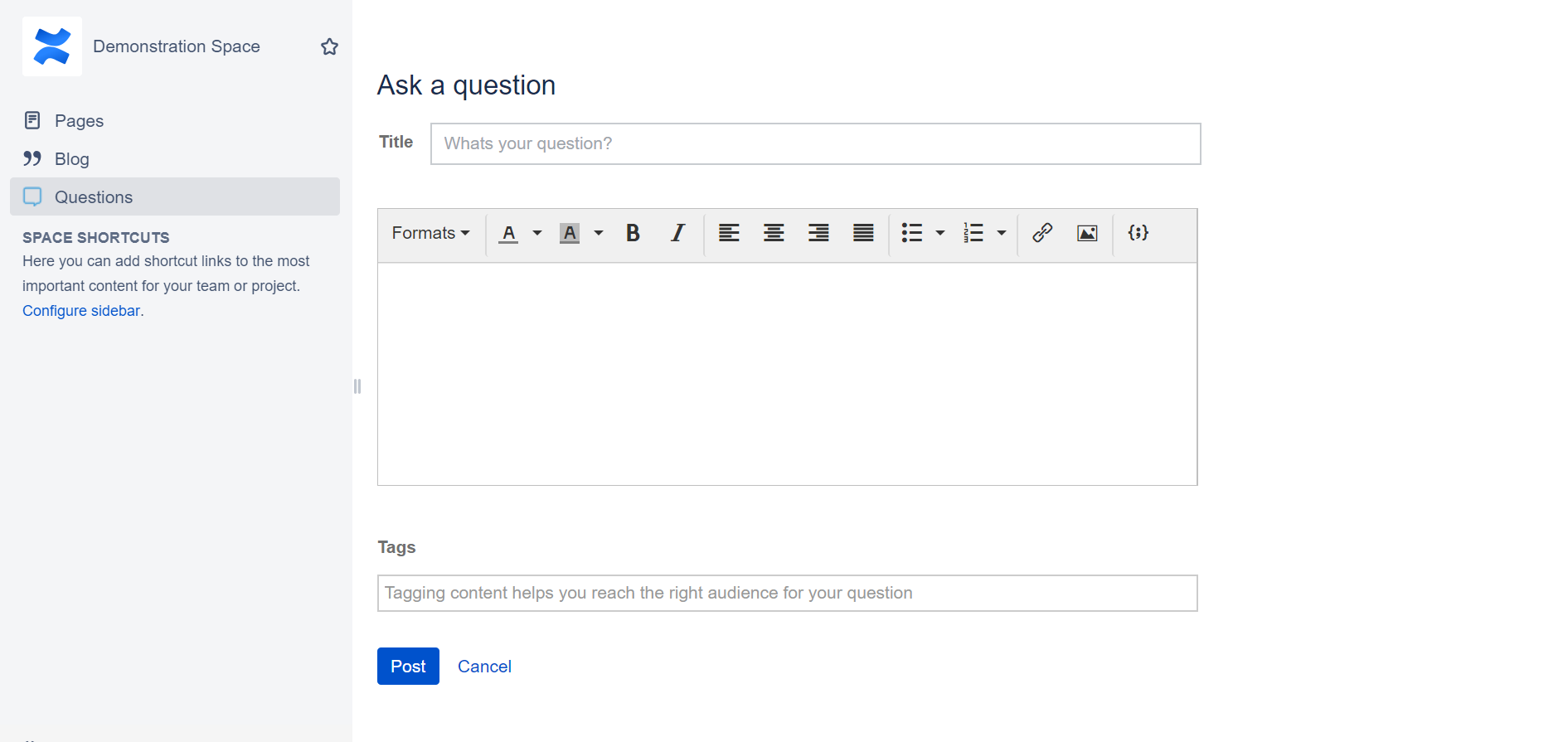
Task: Expand numbered list style options
Action: pyautogui.click(x=1002, y=233)
